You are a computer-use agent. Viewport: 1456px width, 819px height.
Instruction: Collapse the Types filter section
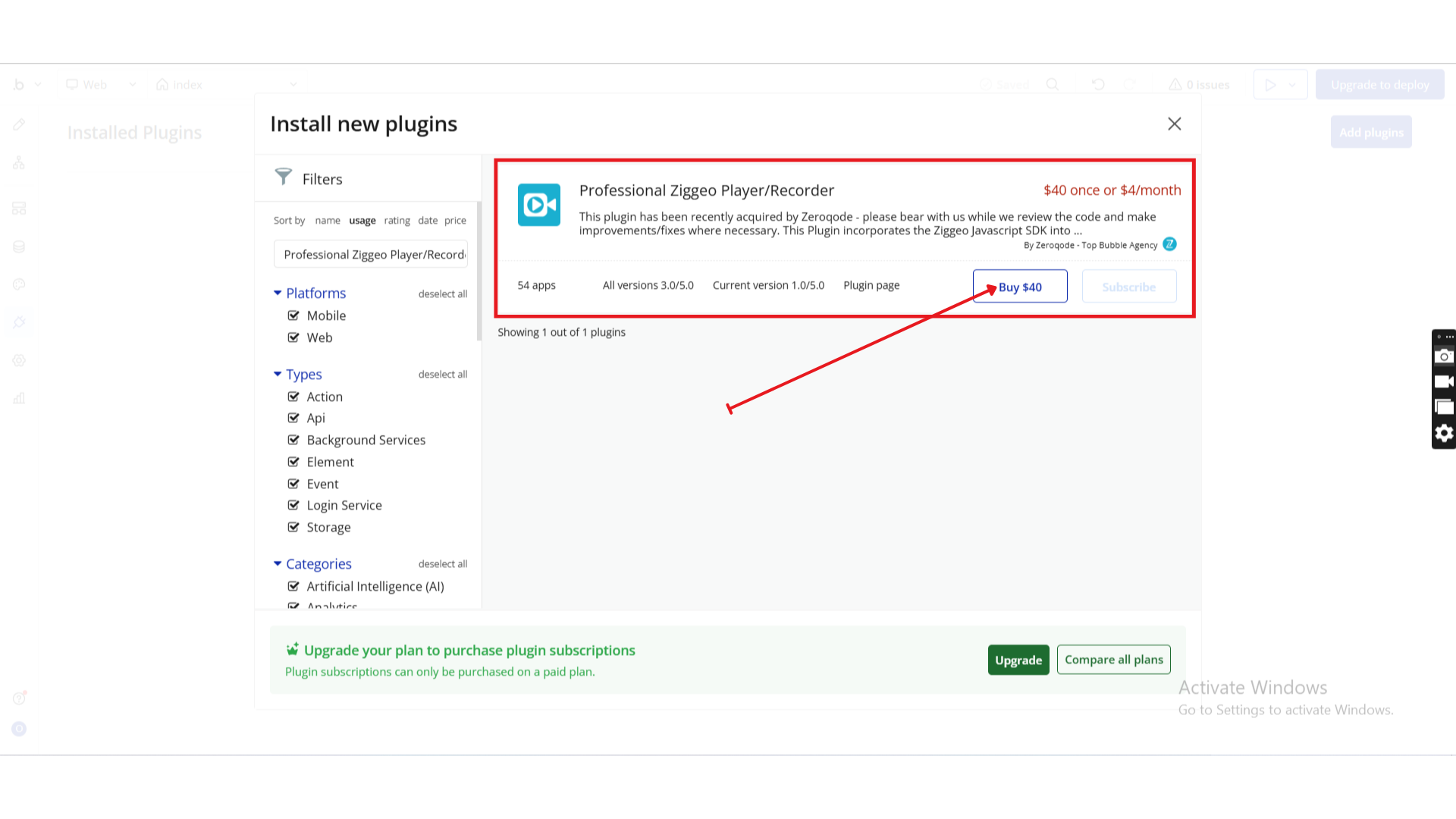pos(278,374)
